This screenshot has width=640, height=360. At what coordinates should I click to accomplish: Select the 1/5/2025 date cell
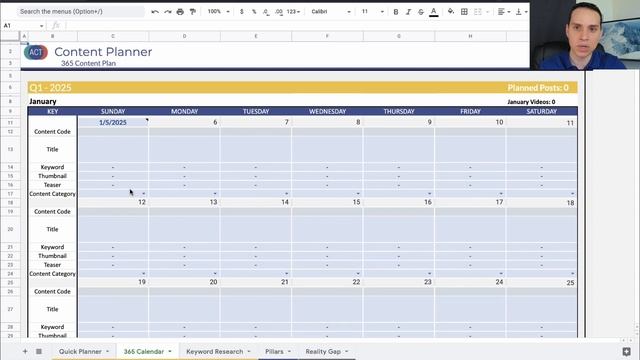point(113,122)
